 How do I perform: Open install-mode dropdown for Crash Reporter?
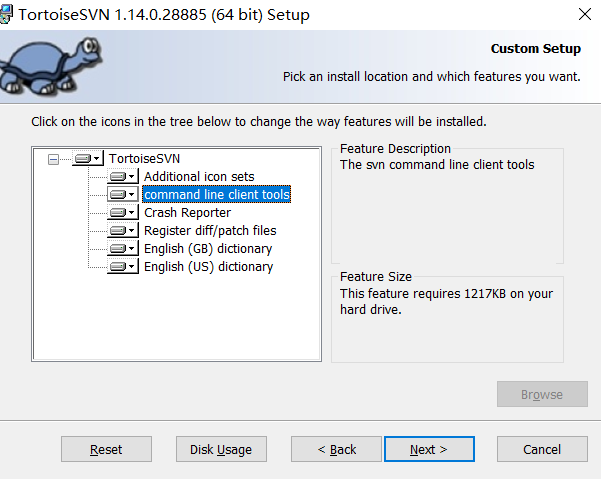[x=123, y=212]
